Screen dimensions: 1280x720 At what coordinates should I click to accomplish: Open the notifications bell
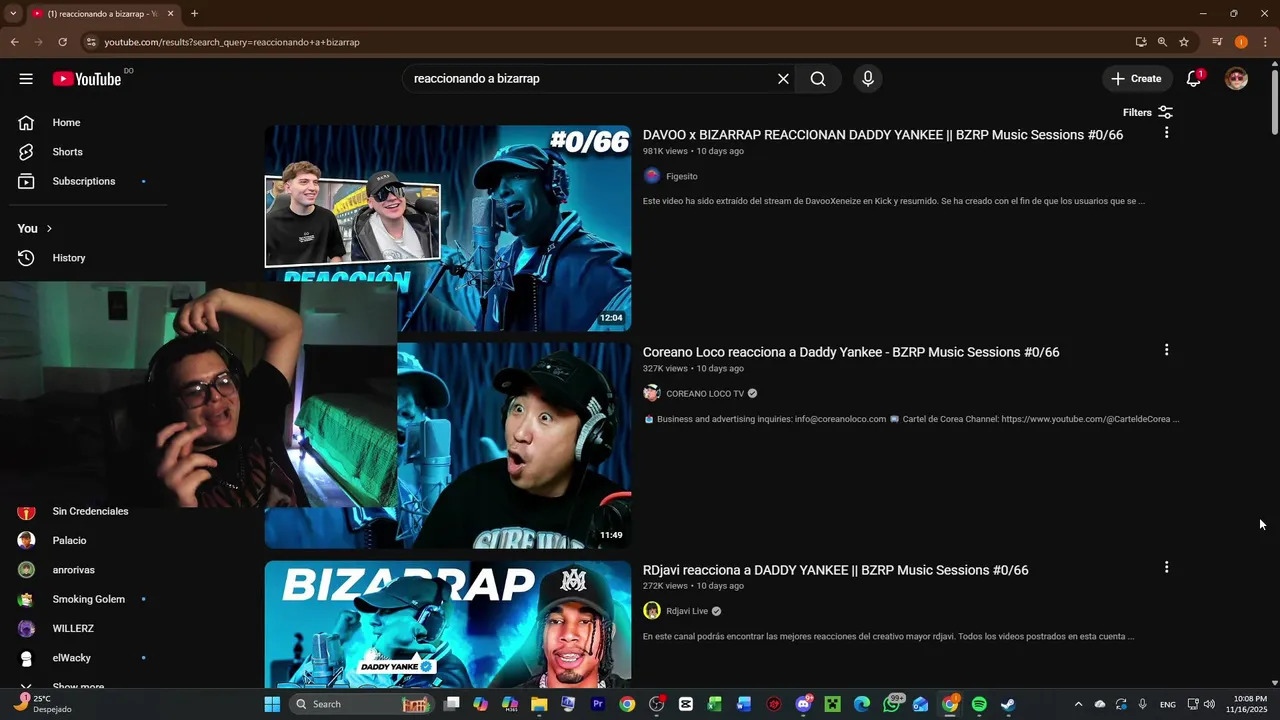(1194, 79)
